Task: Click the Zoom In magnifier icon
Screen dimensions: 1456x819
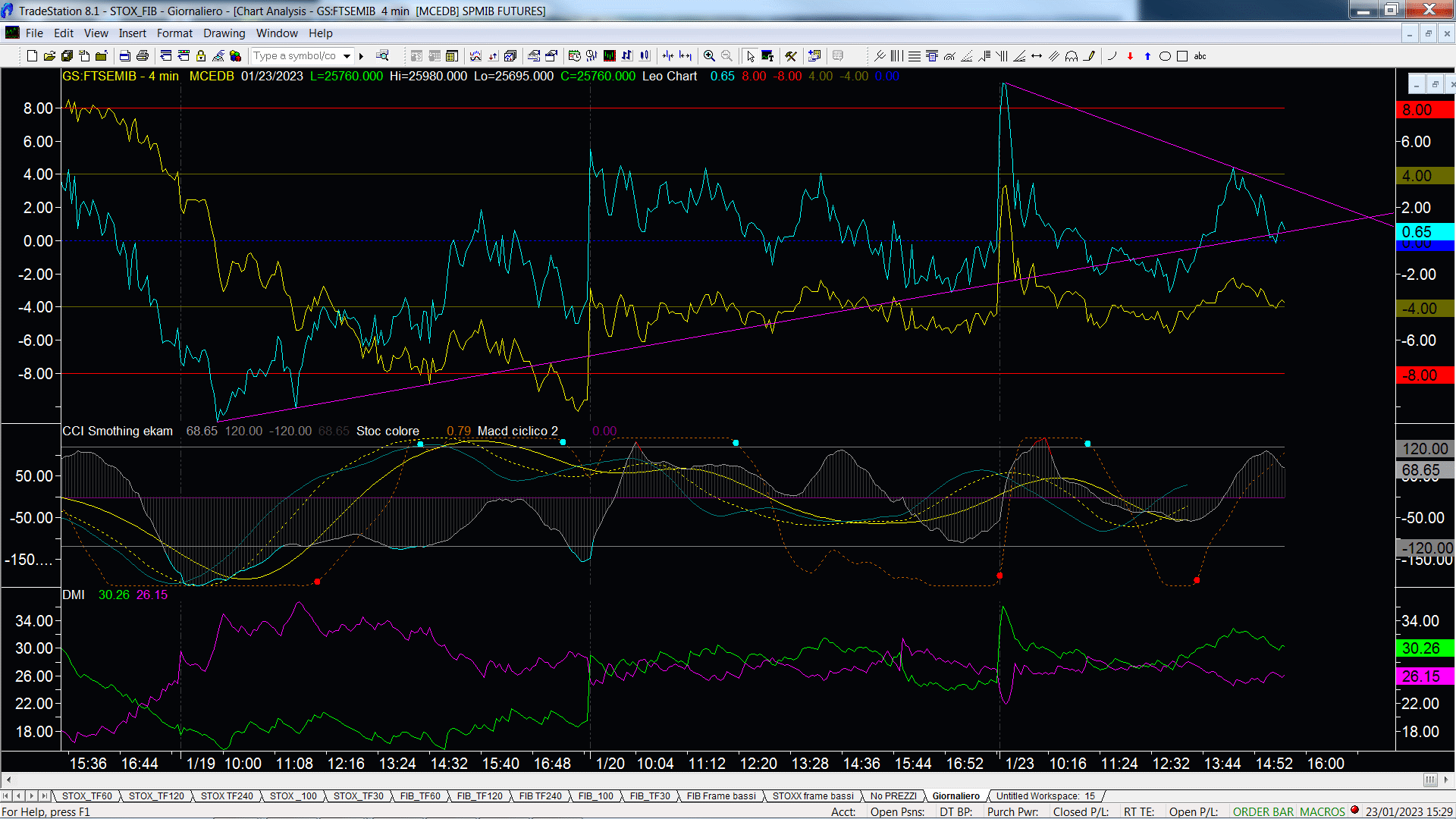Action: click(709, 56)
